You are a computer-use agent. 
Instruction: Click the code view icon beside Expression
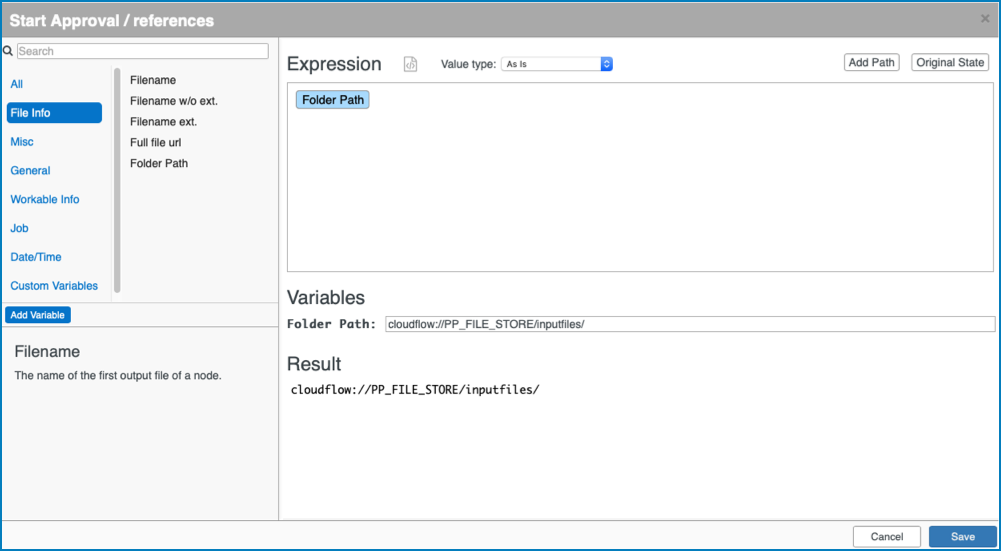coord(410,64)
